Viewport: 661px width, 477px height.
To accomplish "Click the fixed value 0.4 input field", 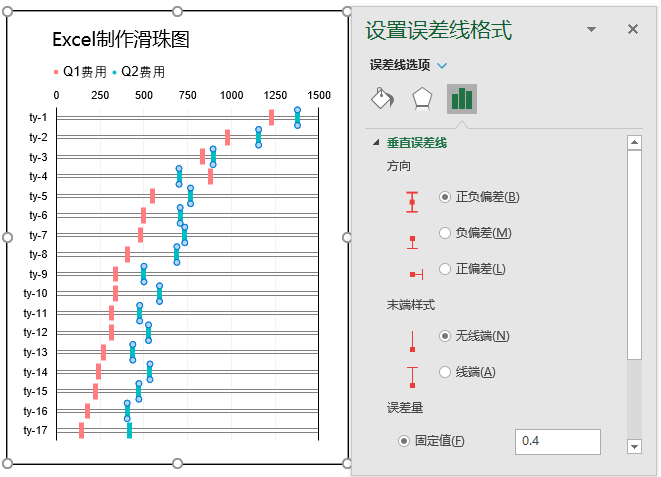I will 557,442.
